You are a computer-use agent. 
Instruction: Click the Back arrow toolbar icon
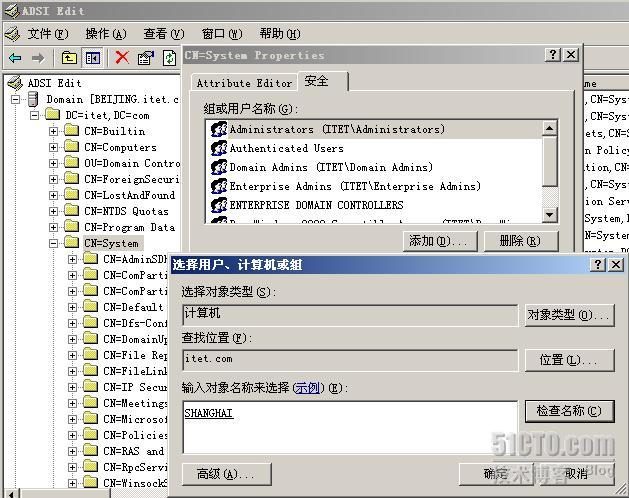[15, 58]
